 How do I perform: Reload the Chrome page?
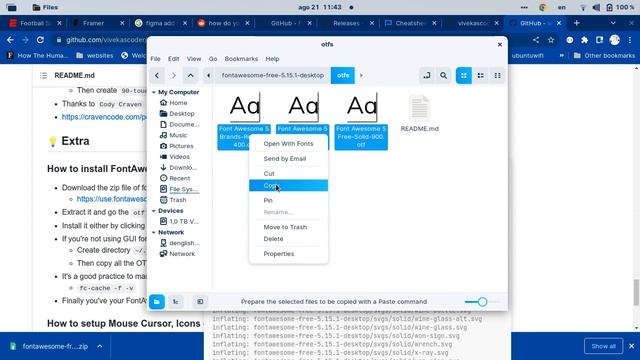point(40,40)
